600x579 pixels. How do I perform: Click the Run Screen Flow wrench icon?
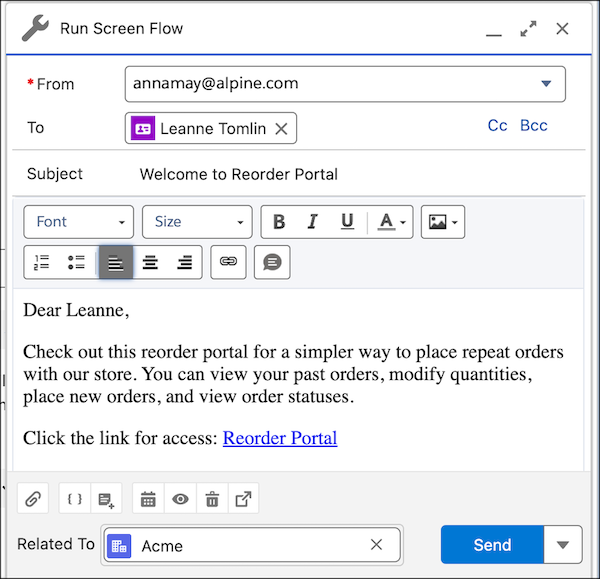(35, 28)
